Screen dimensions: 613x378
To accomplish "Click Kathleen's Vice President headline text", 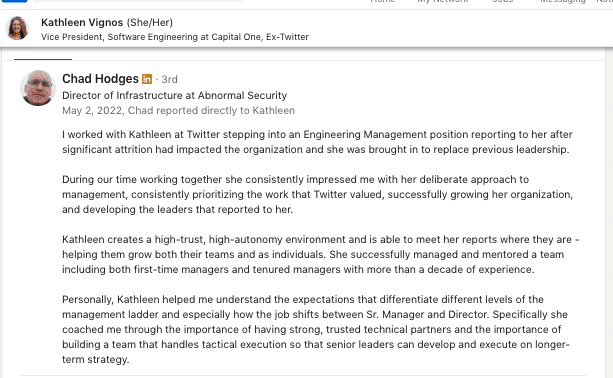I will 175,37.
